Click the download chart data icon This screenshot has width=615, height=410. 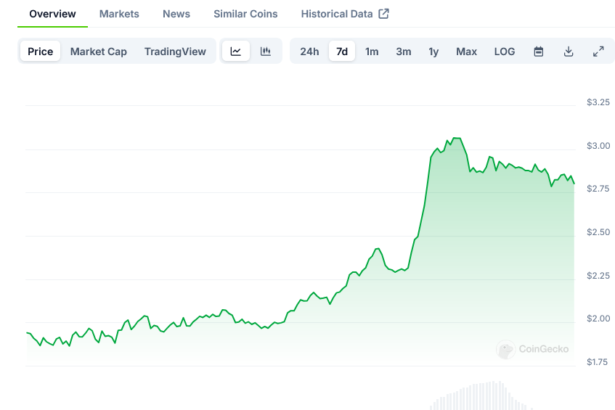[569, 51]
